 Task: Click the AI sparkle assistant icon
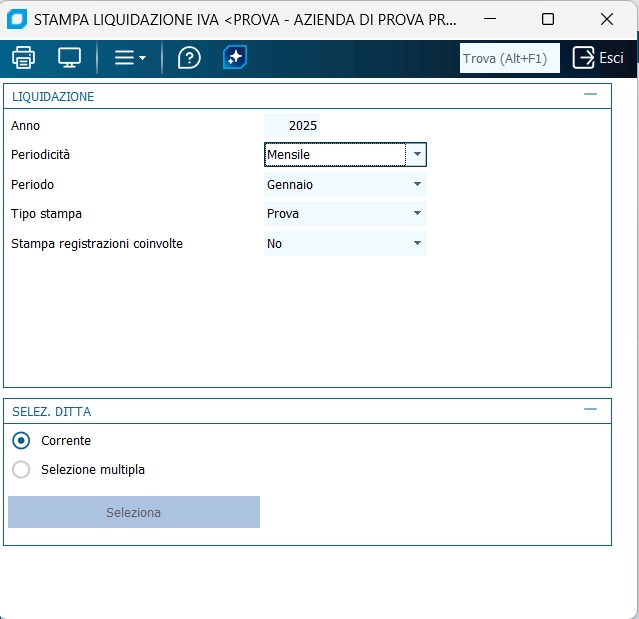(235, 58)
